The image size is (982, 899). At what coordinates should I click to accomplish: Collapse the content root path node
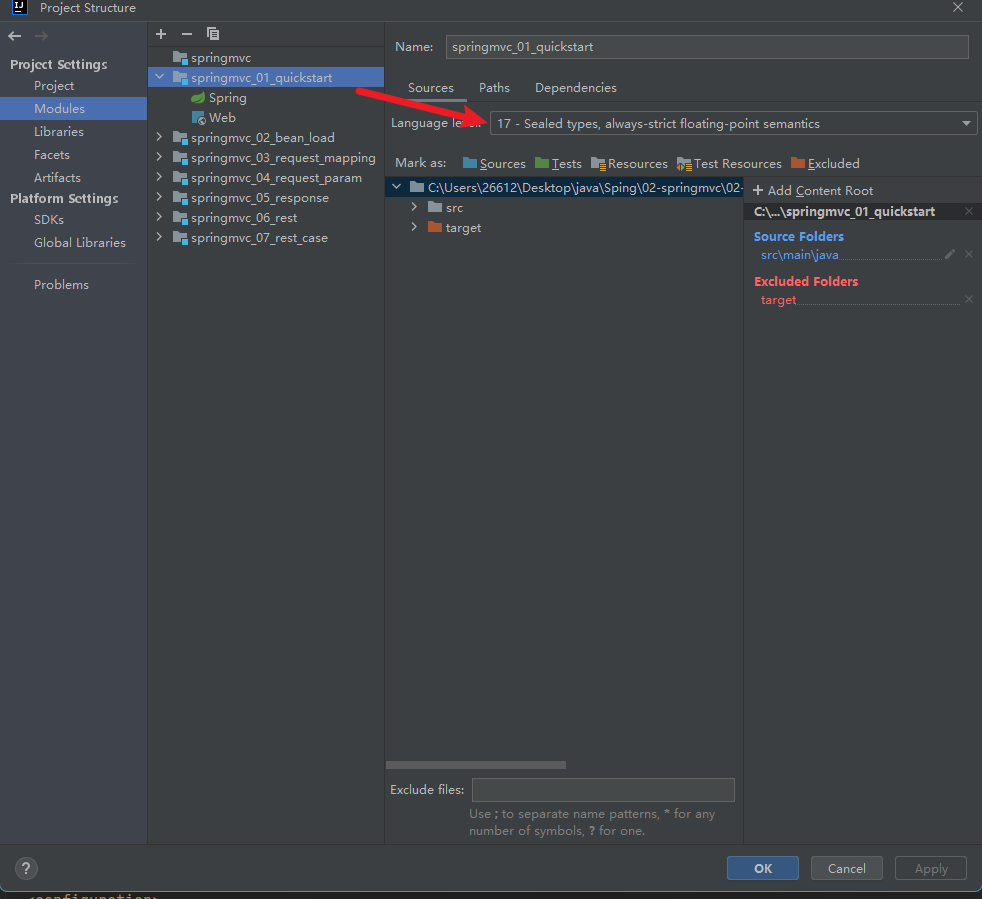click(396, 187)
